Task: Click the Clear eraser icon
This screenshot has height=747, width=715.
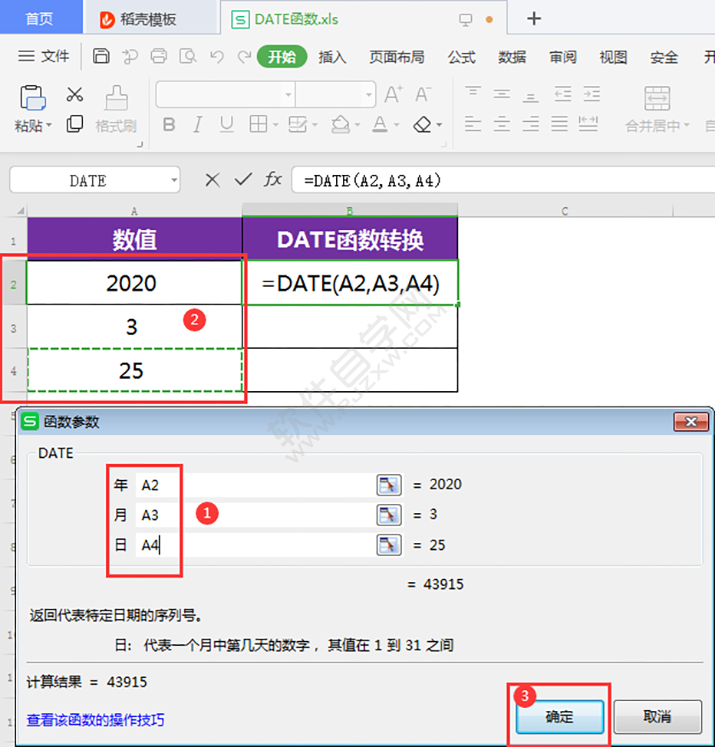Action: click(x=423, y=125)
